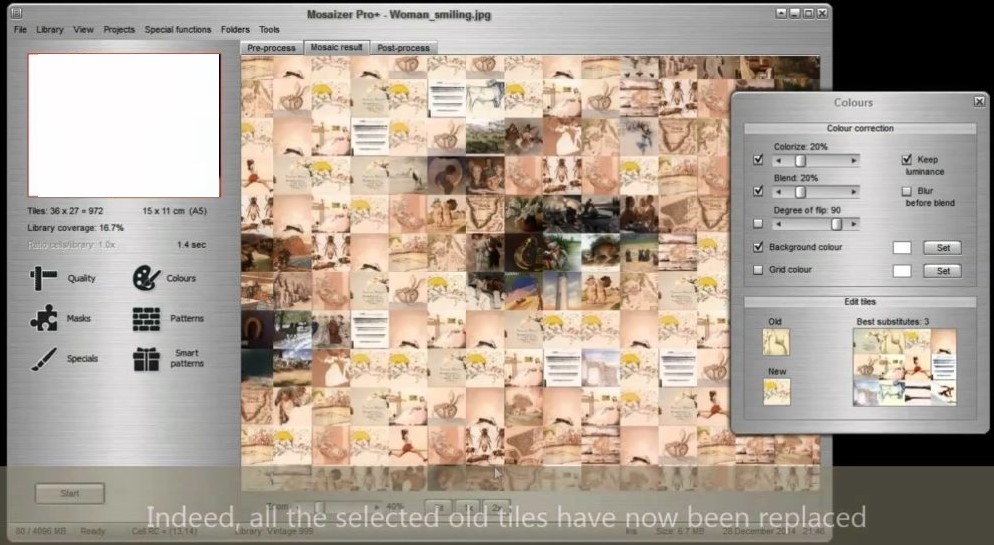Open the File menu

[20, 29]
